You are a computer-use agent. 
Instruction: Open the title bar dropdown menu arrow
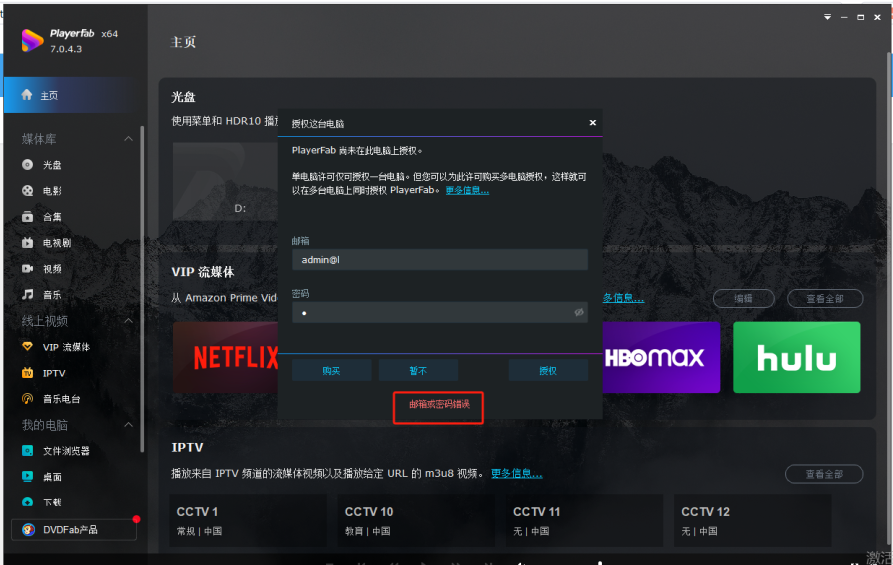[x=828, y=17]
